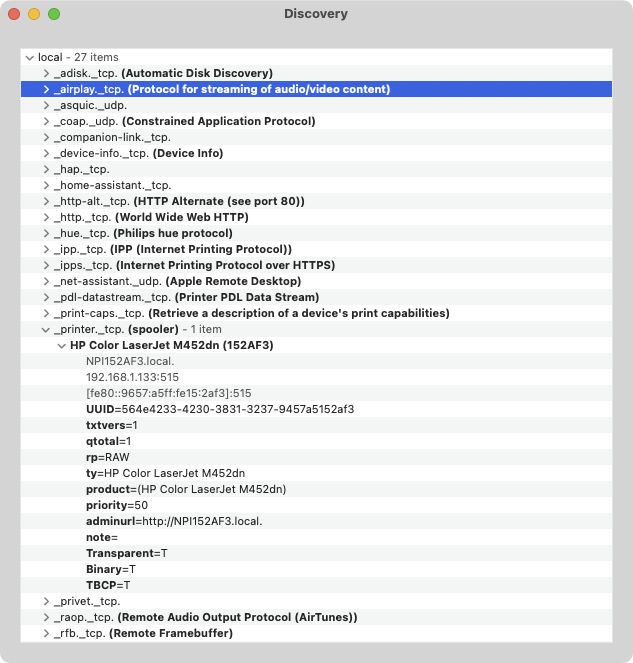Select the Apple Remote Desktop row
633x663 pixels.
pyautogui.click(x=316, y=281)
